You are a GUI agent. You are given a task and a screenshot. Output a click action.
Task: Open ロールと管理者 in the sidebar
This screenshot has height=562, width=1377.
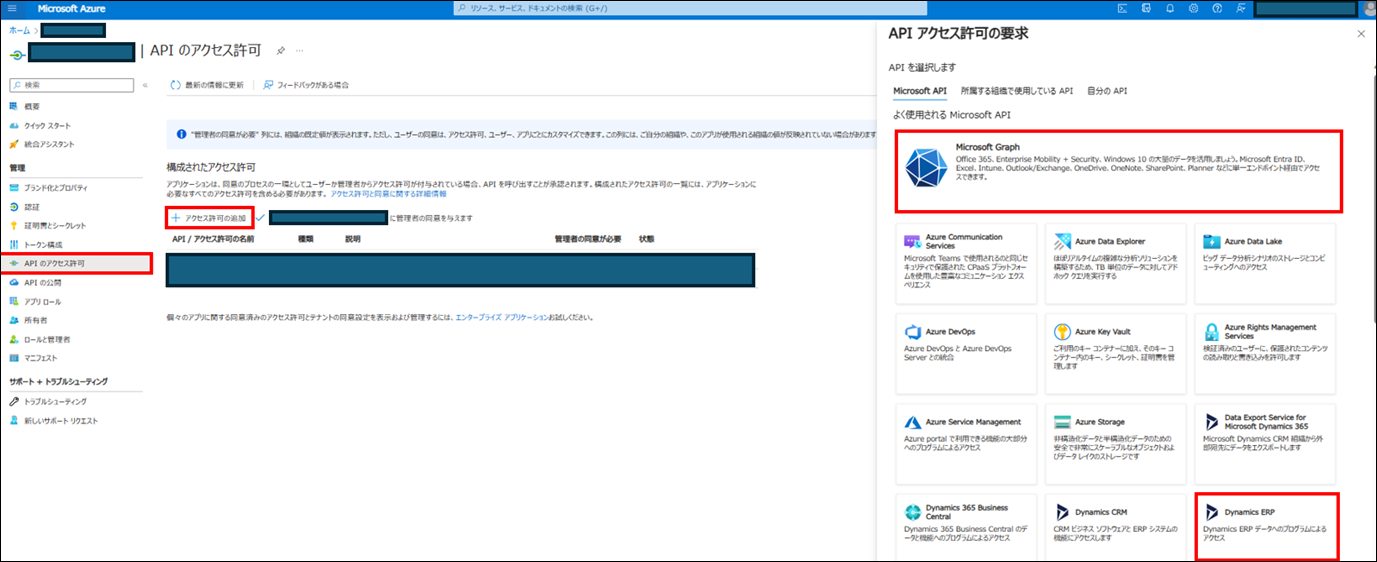coord(47,339)
